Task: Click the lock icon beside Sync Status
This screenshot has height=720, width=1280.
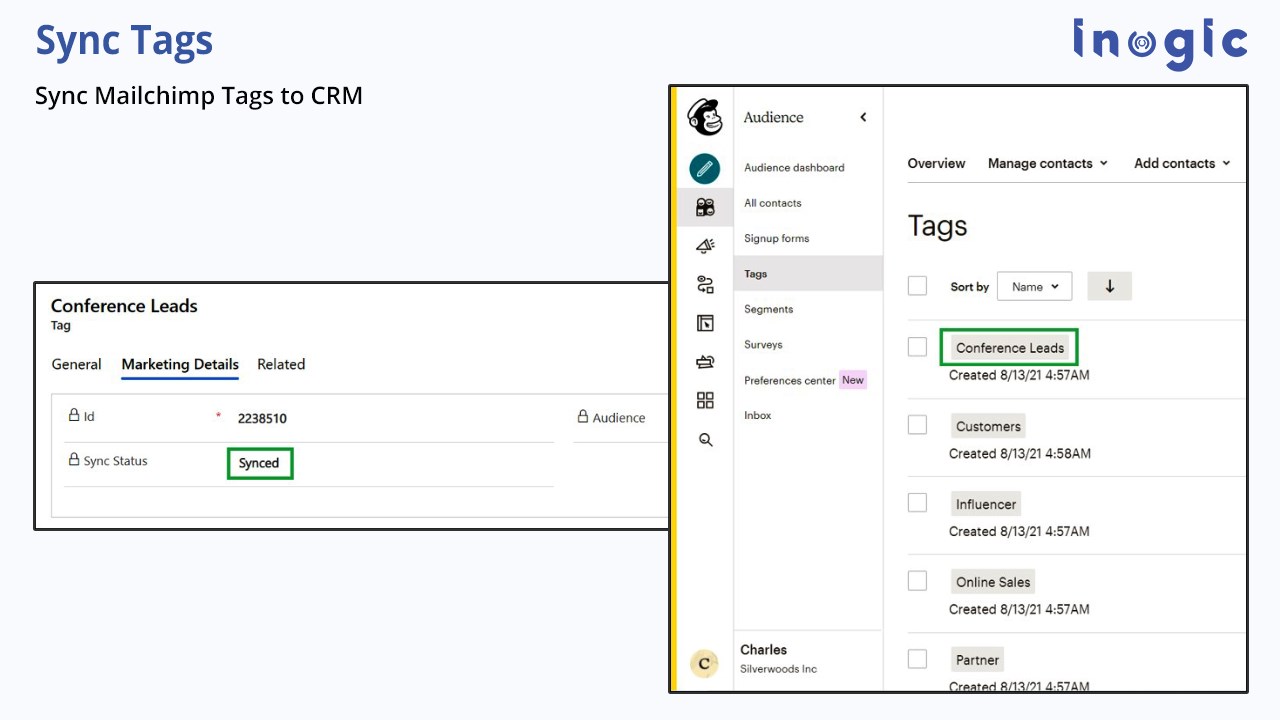Action: [x=74, y=460]
